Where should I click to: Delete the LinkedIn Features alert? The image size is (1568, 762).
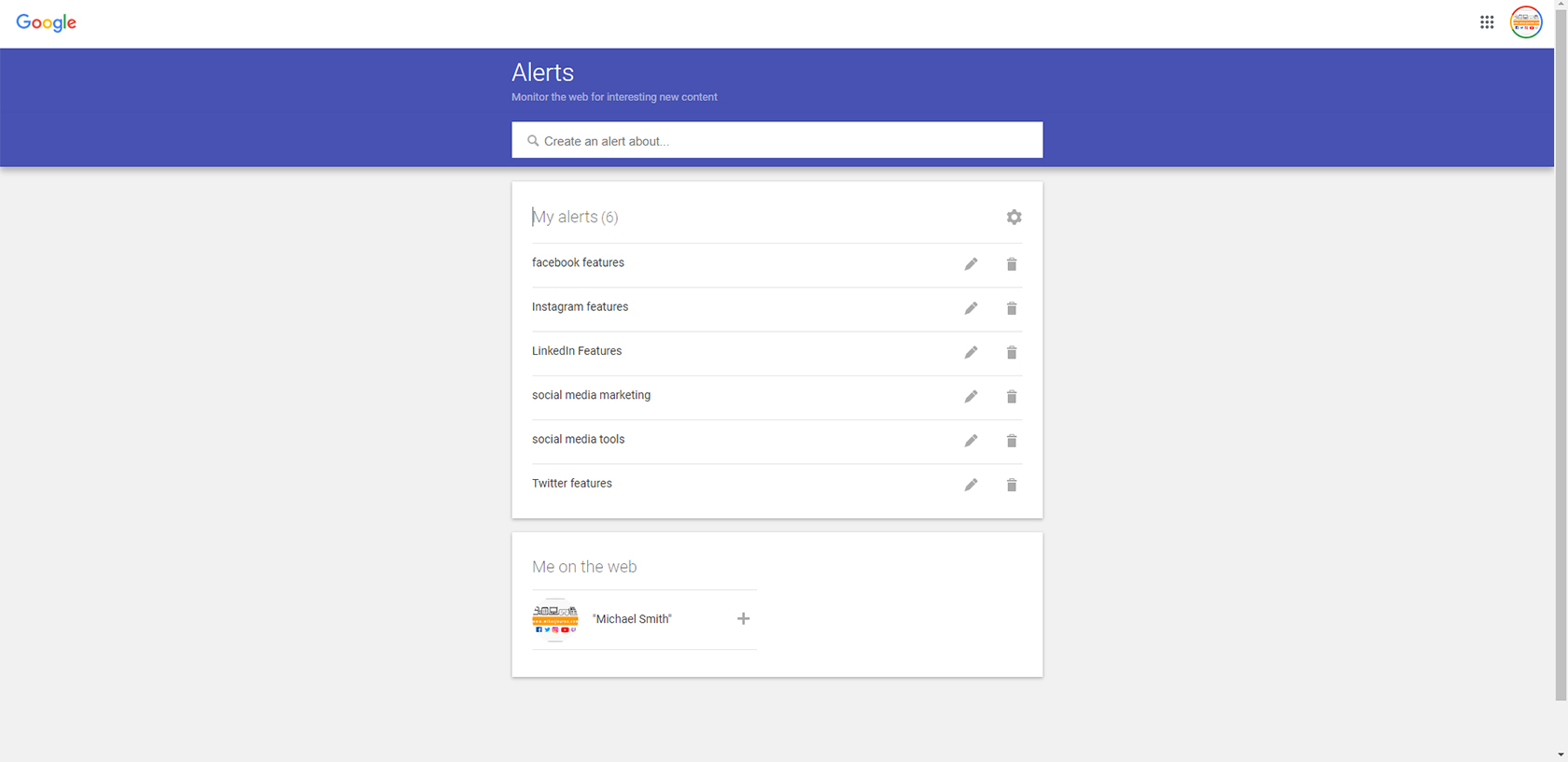tap(1011, 352)
